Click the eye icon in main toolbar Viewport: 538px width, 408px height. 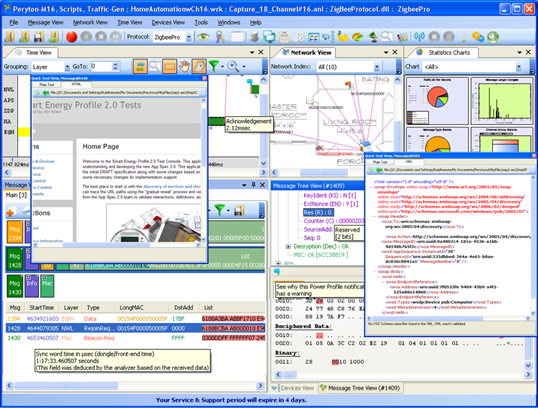(x=203, y=37)
